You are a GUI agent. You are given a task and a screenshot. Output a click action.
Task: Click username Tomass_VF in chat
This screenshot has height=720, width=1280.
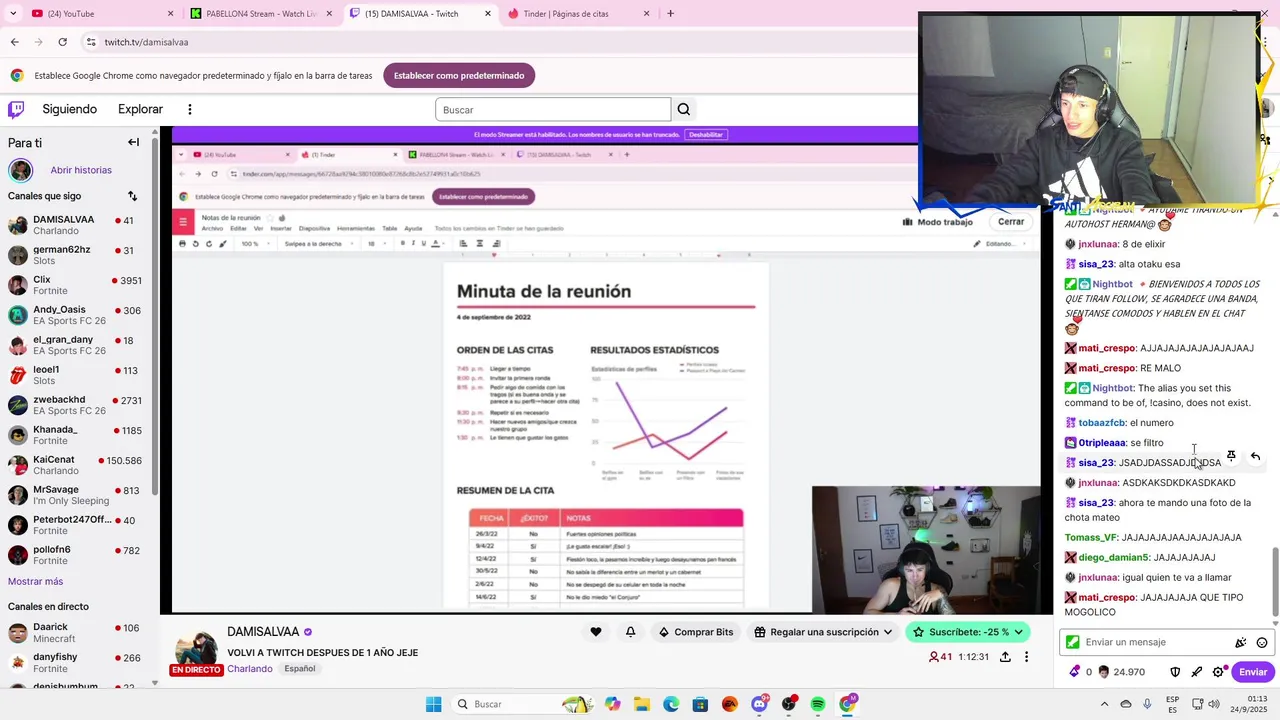click(1091, 537)
